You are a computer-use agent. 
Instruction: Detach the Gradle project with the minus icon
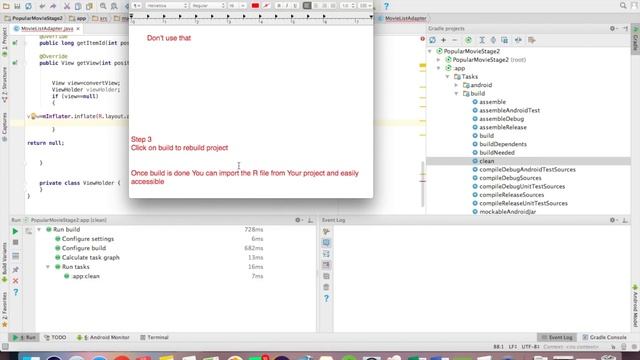coord(454,40)
